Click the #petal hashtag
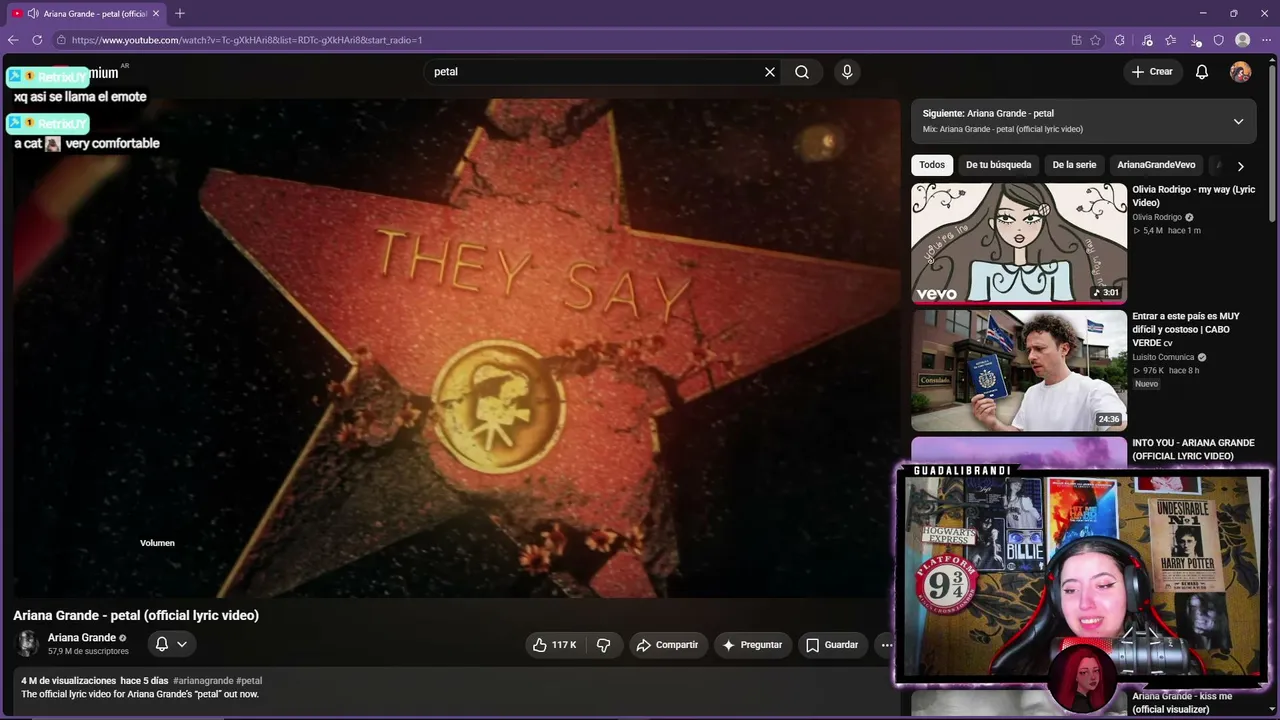Image resolution: width=1280 pixels, height=720 pixels. 249,681
